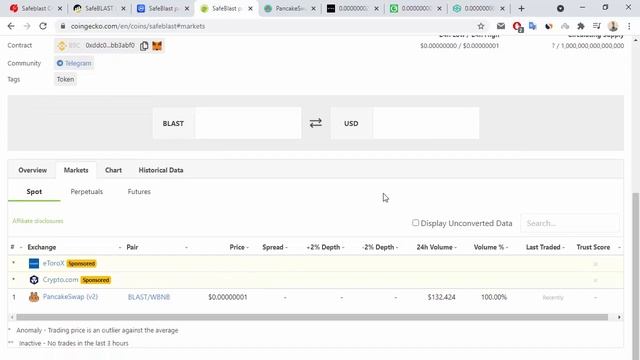The width and height of the screenshot is (640, 360).
Task: Click the BLAST amount input field
Action: click(248, 123)
